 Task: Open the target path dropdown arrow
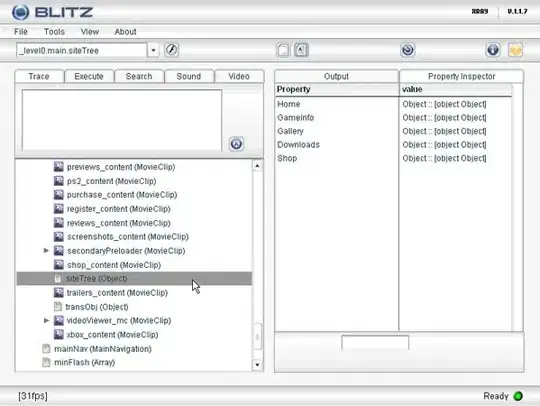point(153,51)
